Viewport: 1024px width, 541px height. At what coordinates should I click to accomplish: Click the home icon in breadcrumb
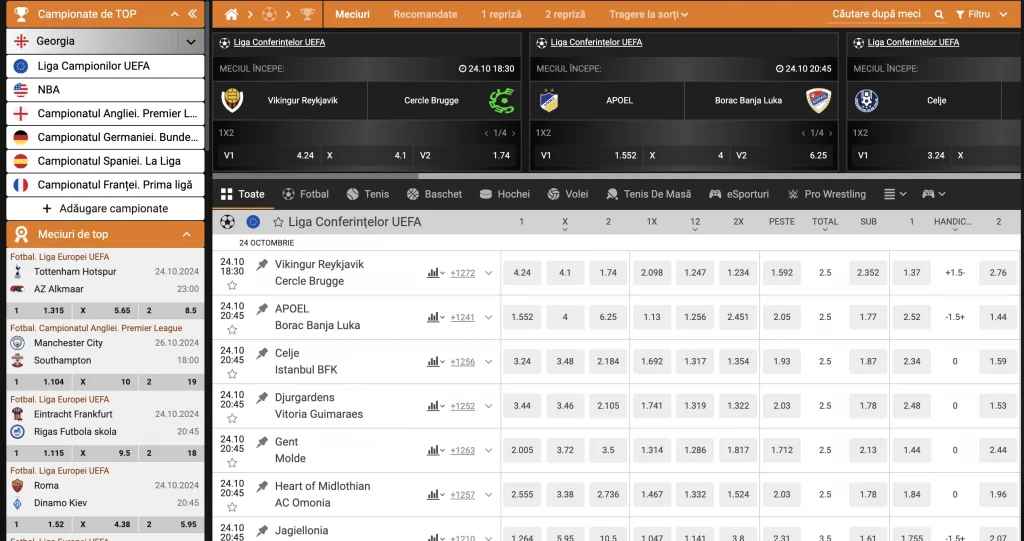click(232, 15)
